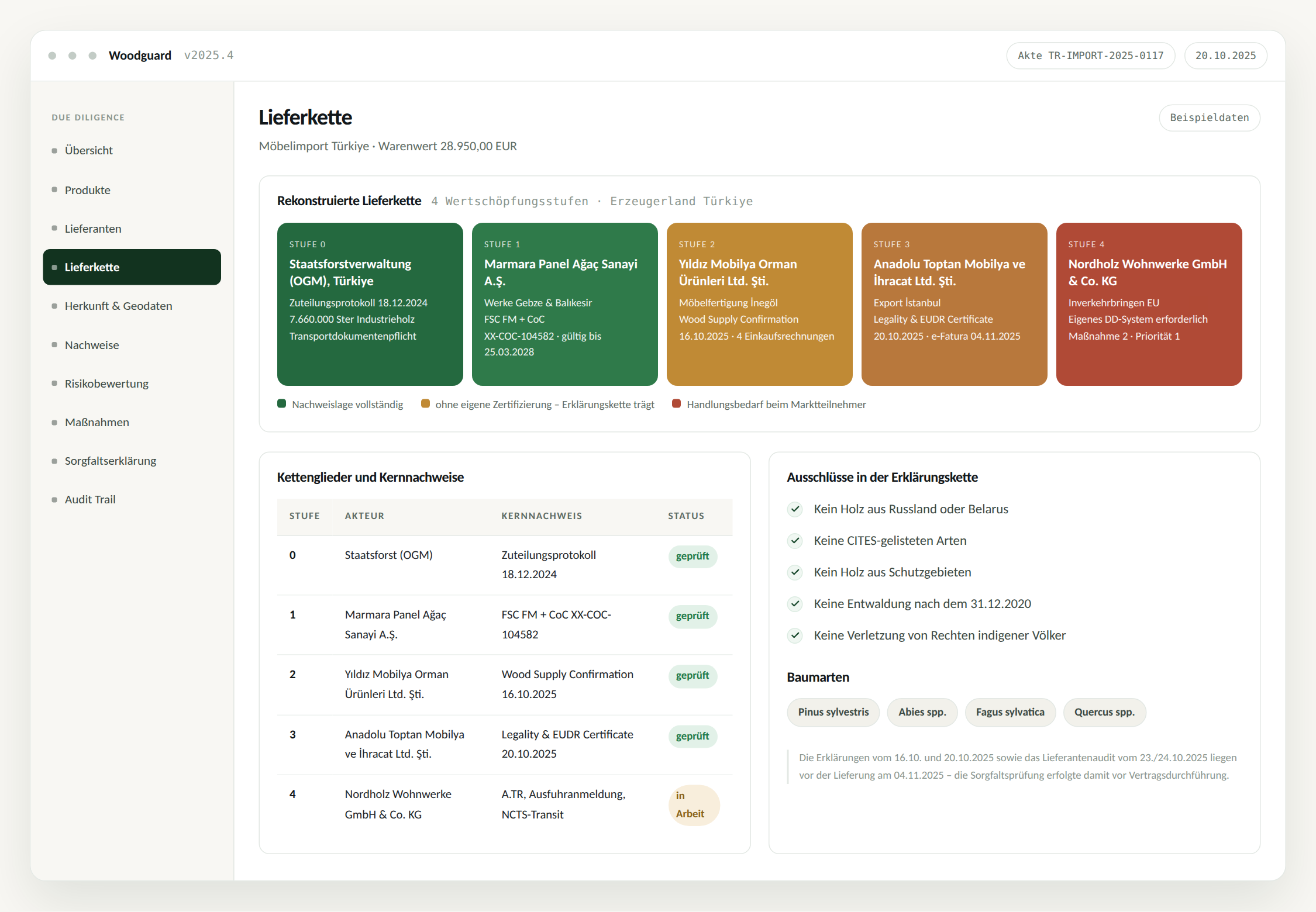This screenshot has width=1316, height=912.
Task: Click the Pinus sylvestris tag
Action: pyautogui.click(x=833, y=712)
